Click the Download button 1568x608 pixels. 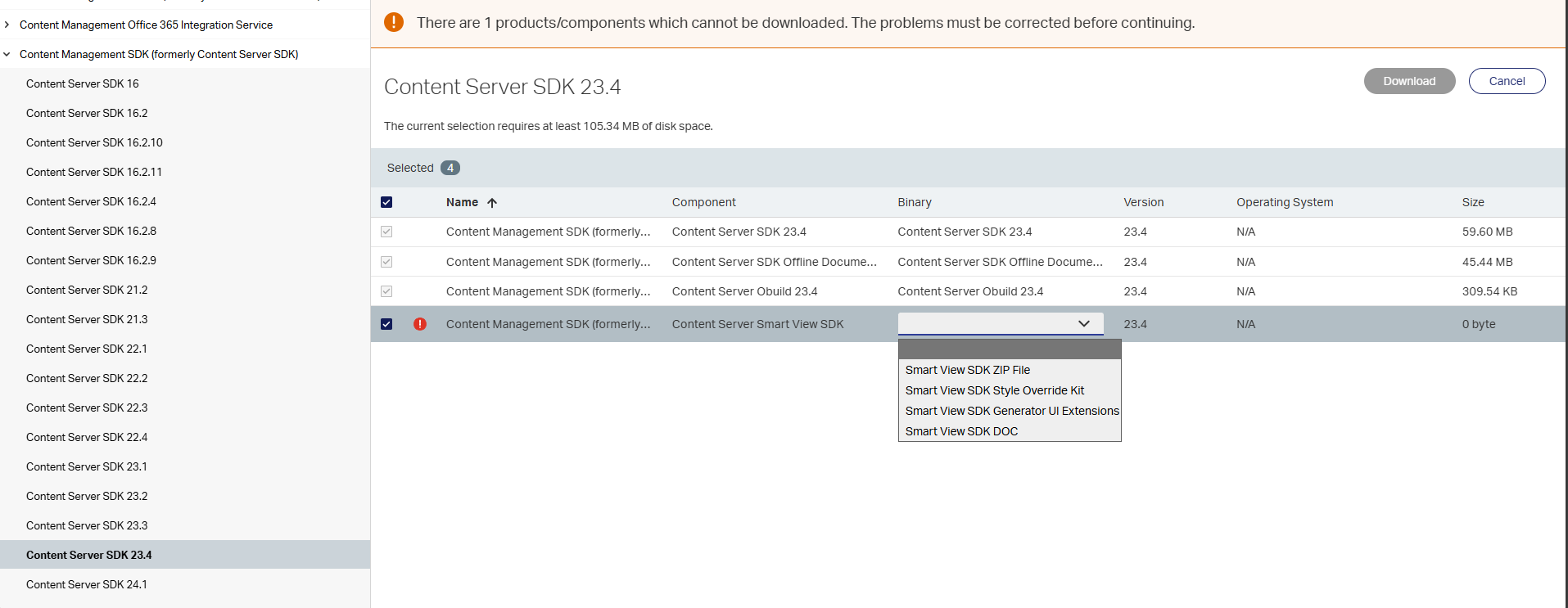(1409, 81)
